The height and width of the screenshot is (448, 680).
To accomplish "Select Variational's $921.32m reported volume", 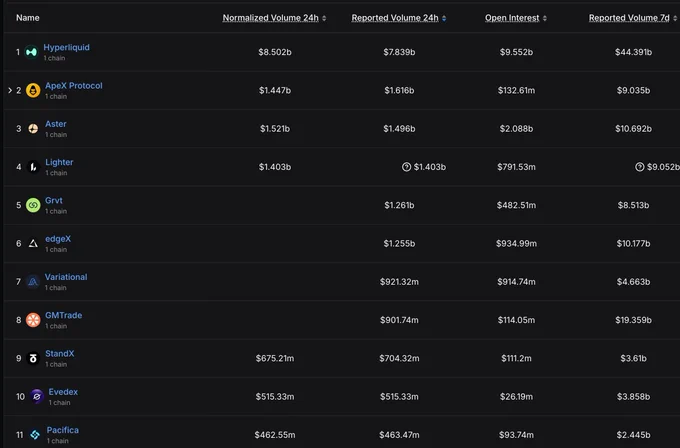I will 399,282.
